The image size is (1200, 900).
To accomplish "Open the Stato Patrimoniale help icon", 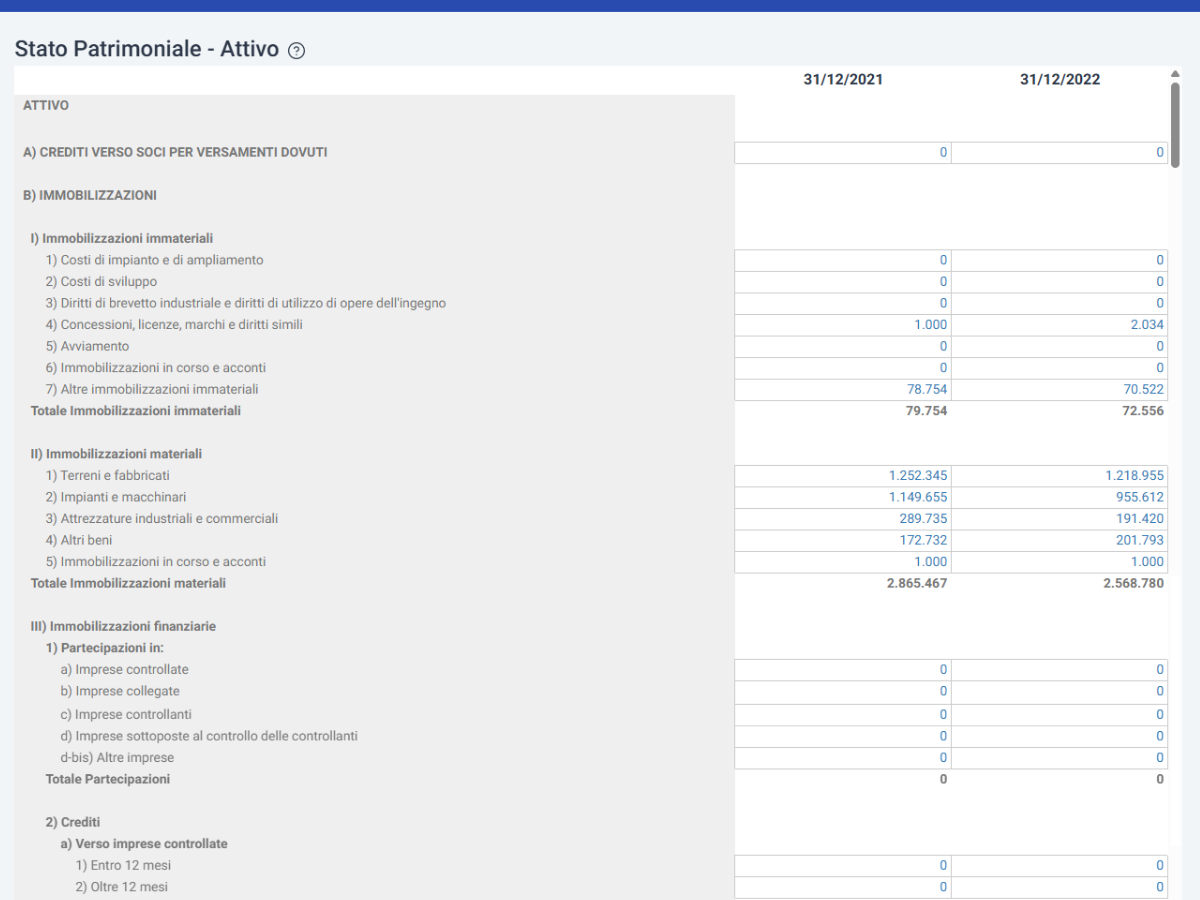I will pyautogui.click(x=296, y=50).
